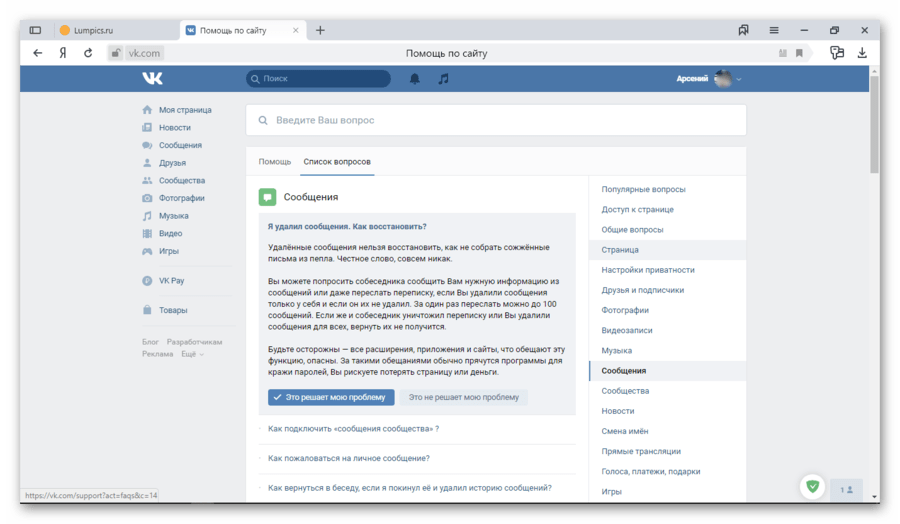Select the Список вопросов tab
This screenshot has height=524, width=900.
pyautogui.click(x=337, y=162)
